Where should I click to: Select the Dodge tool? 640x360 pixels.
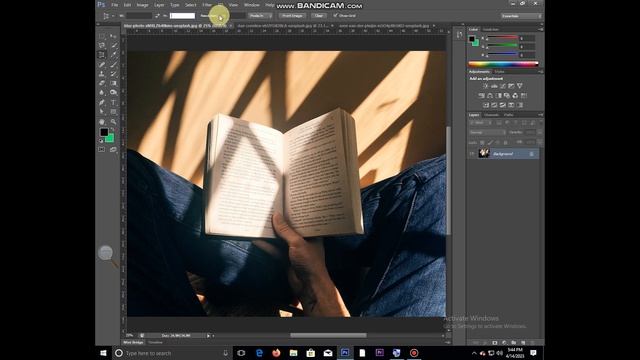click(x=113, y=92)
